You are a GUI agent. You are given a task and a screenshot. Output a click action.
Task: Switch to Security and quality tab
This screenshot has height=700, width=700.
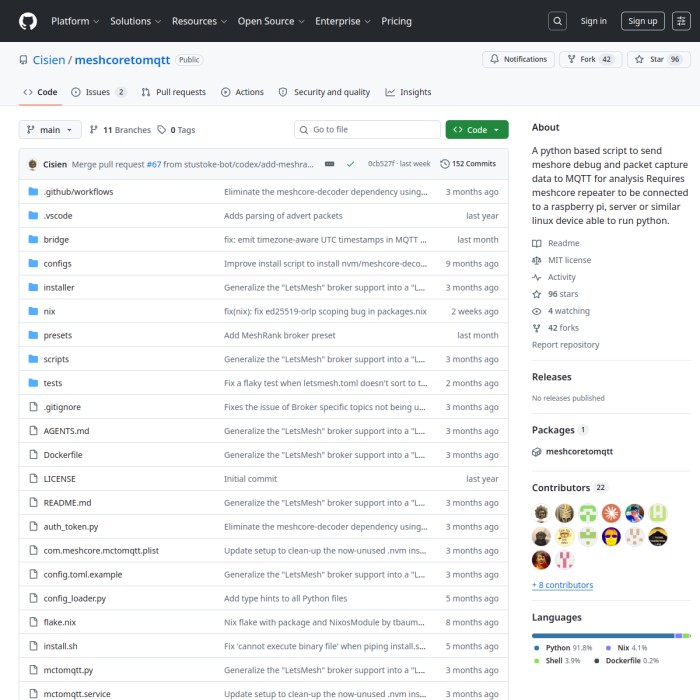click(325, 92)
